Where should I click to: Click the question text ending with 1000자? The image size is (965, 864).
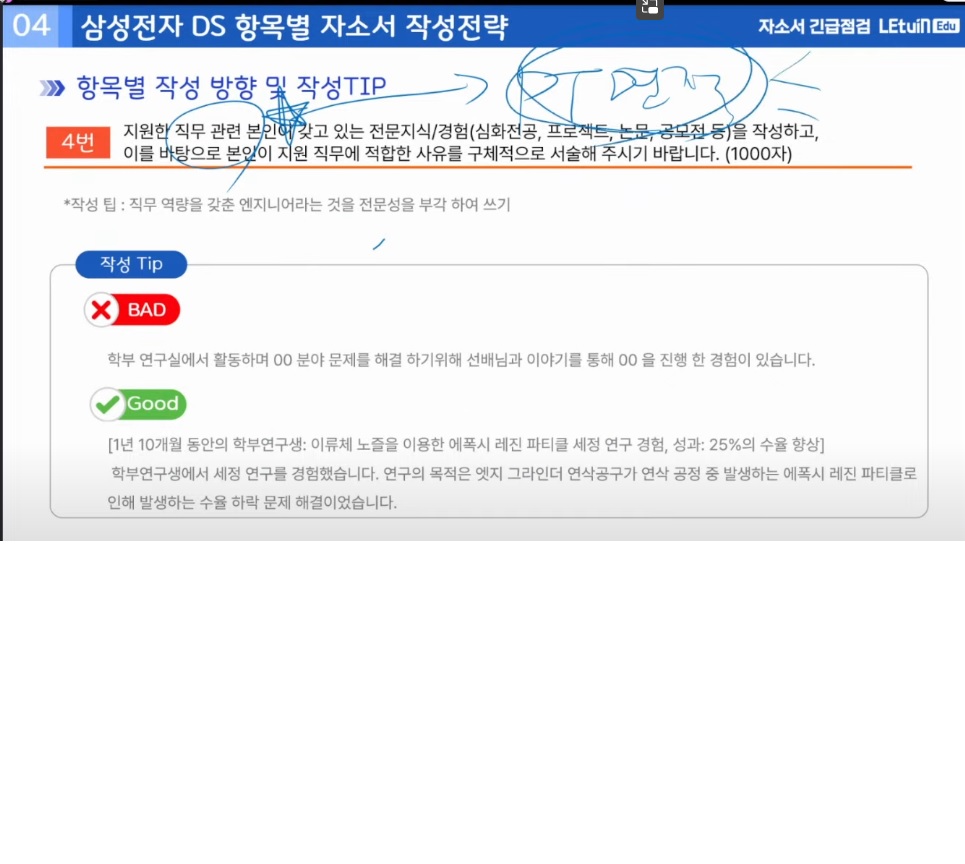pyautogui.click(x=471, y=142)
